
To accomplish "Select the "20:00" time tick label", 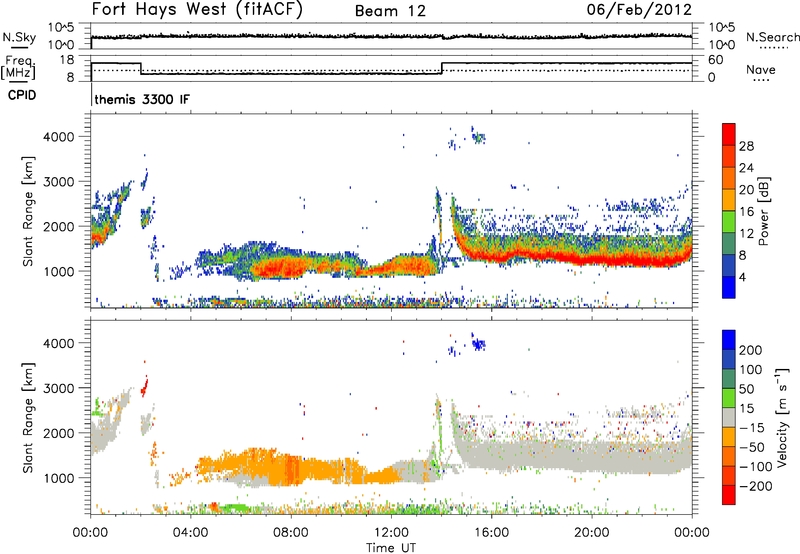I will 591,533.
